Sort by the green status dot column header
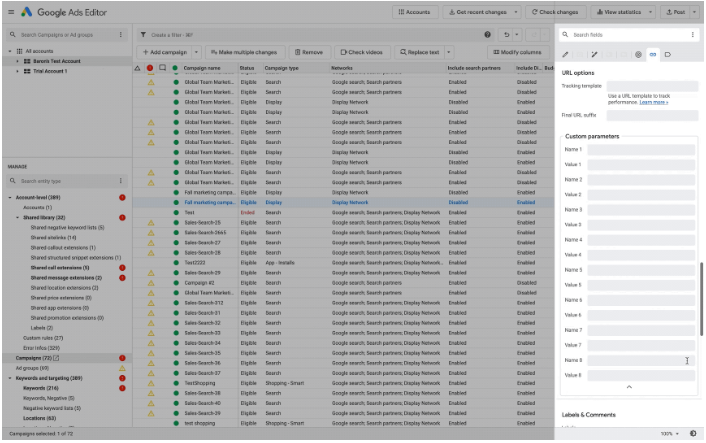Viewport: 706px width, 443px height. (175, 68)
